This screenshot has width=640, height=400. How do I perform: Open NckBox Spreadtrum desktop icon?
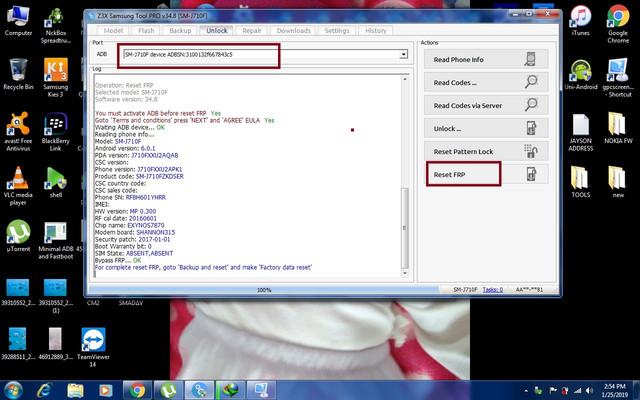pyautogui.click(x=56, y=25)
